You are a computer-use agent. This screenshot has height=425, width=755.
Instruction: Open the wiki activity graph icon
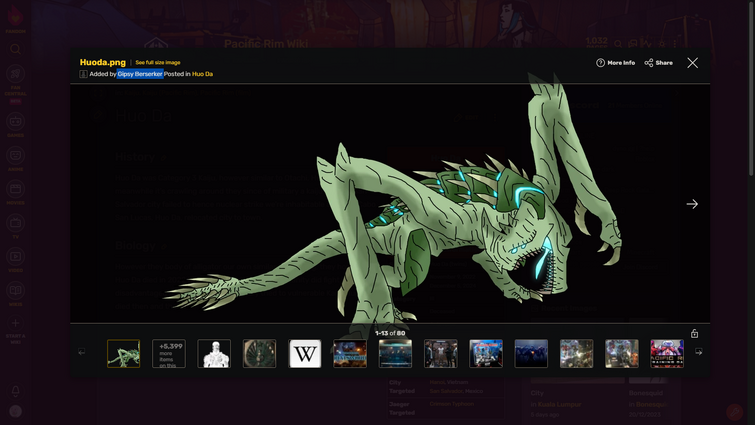[647, 44]
